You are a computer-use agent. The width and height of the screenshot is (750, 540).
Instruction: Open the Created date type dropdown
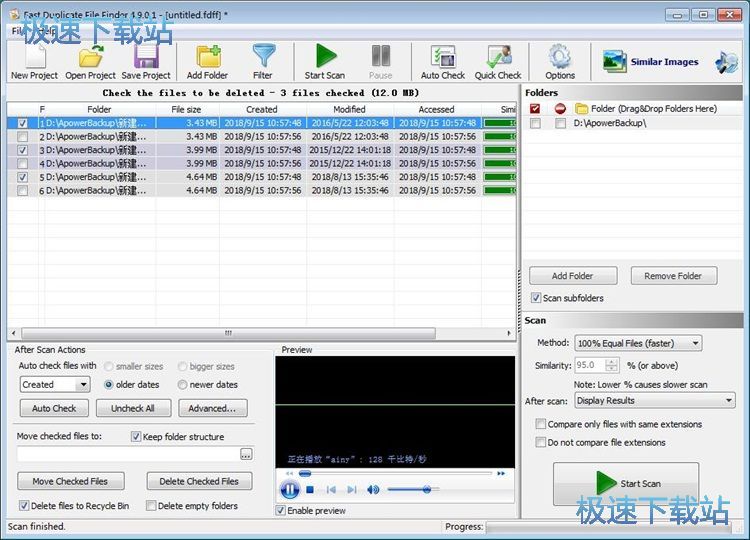[x=55, y=384]
